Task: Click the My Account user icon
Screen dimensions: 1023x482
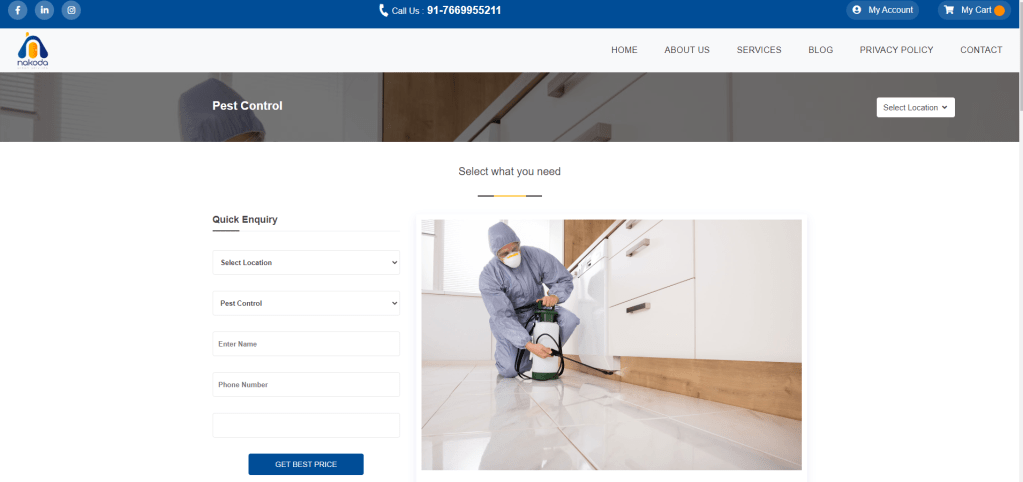Action: coord(856,10)
